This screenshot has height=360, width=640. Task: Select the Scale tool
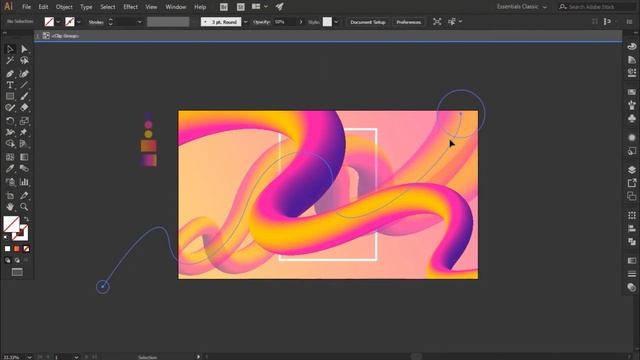pyautogui.click(x=24, y=121)
